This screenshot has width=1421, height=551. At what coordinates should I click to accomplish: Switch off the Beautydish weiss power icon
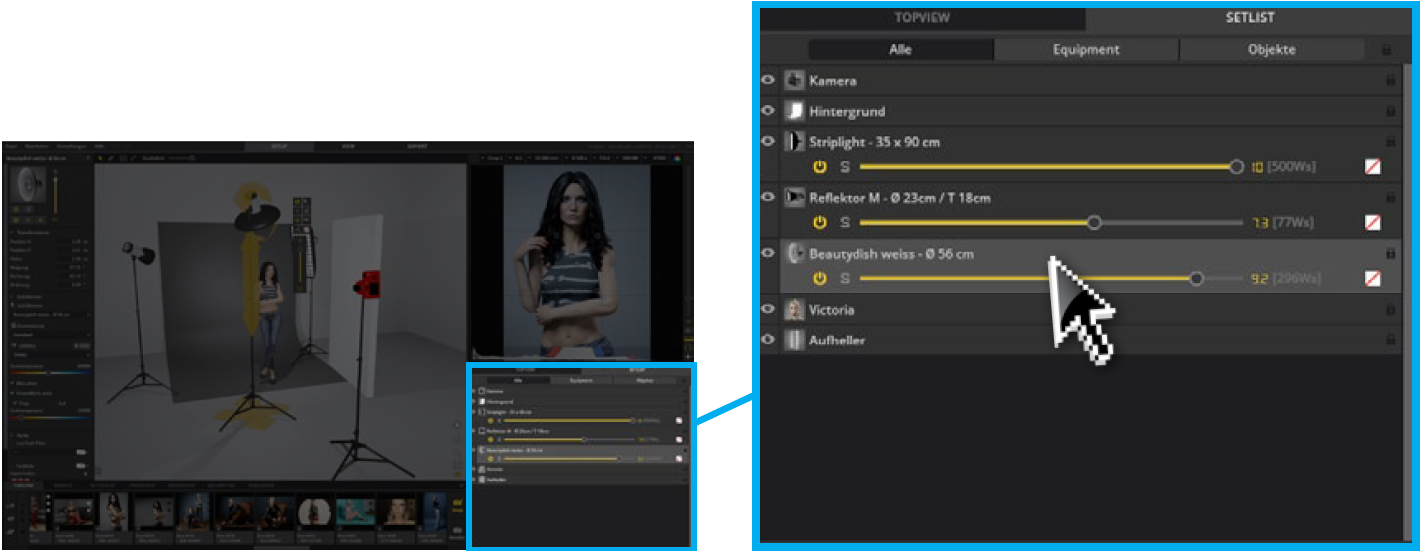tap(820, 279)
